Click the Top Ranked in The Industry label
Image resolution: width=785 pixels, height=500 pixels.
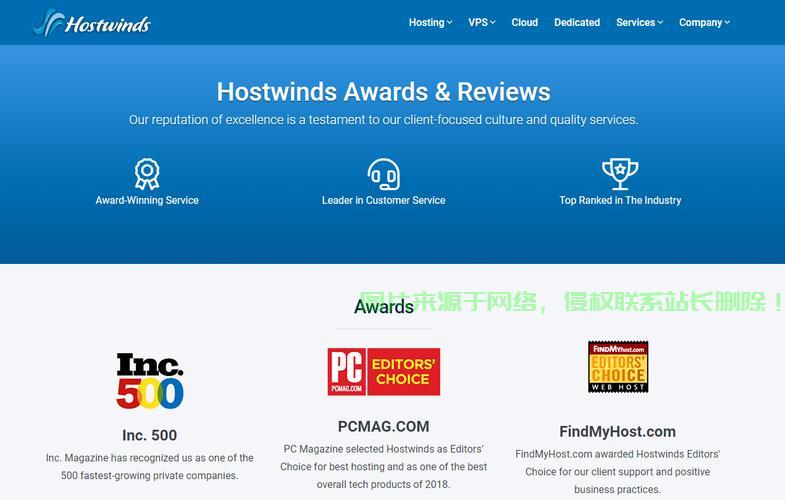click(x=620, y=200)
